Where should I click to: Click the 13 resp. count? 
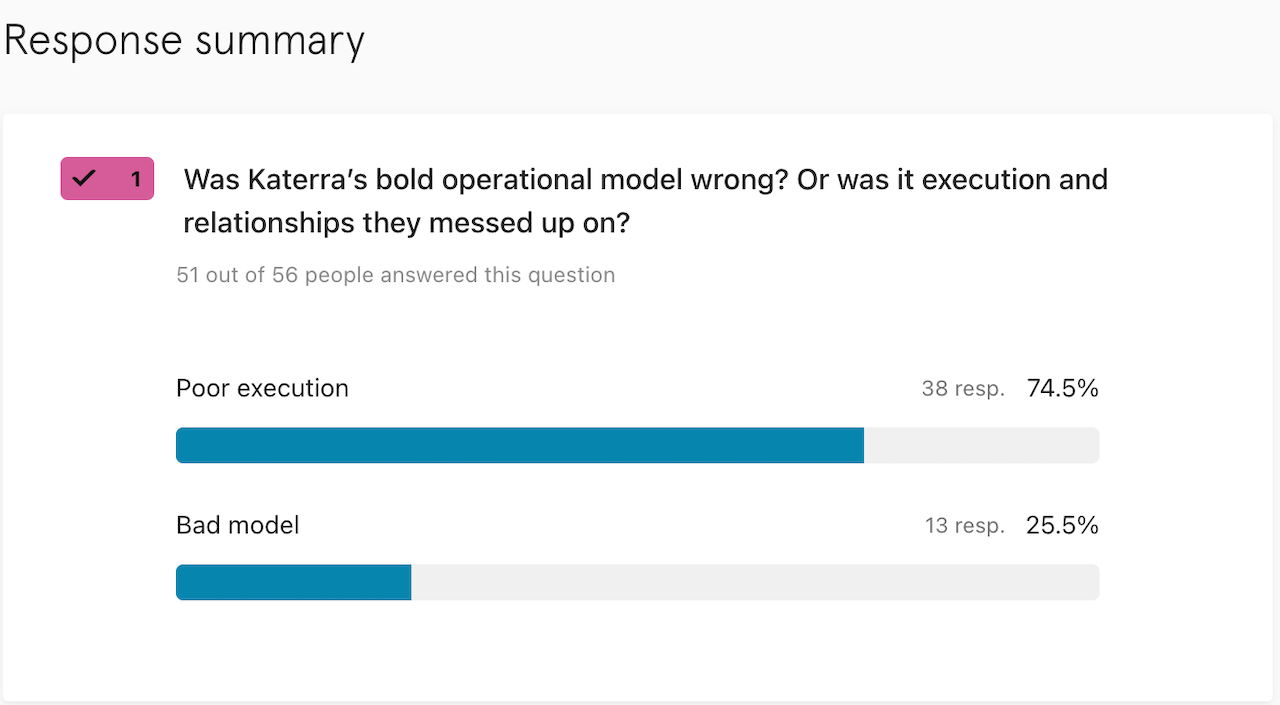[965, 526]
